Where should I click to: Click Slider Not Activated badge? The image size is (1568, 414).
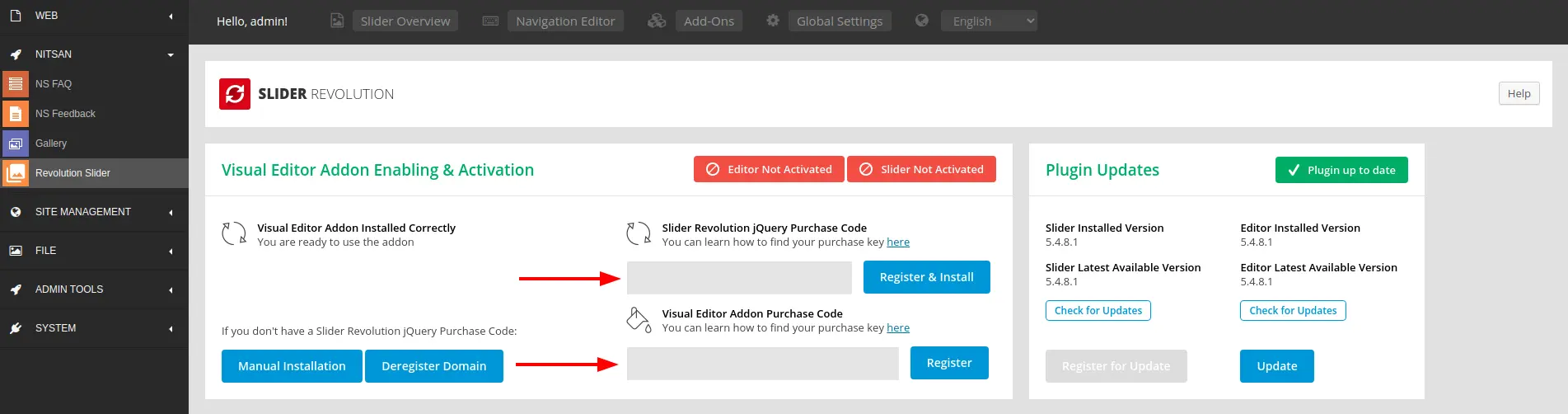click(x=921, y=169)
